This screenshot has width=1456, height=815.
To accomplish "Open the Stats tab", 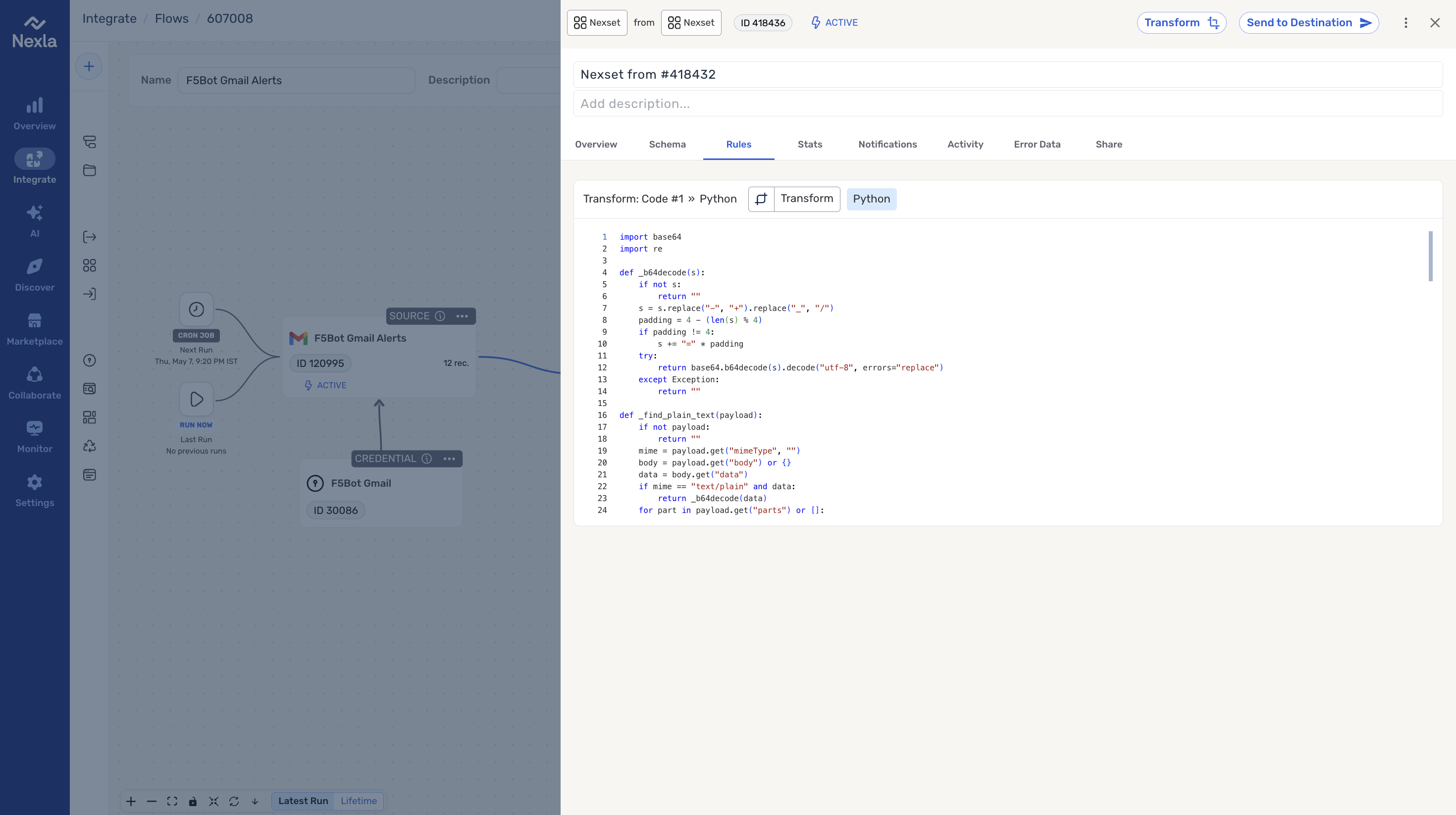I will [809, 144].
